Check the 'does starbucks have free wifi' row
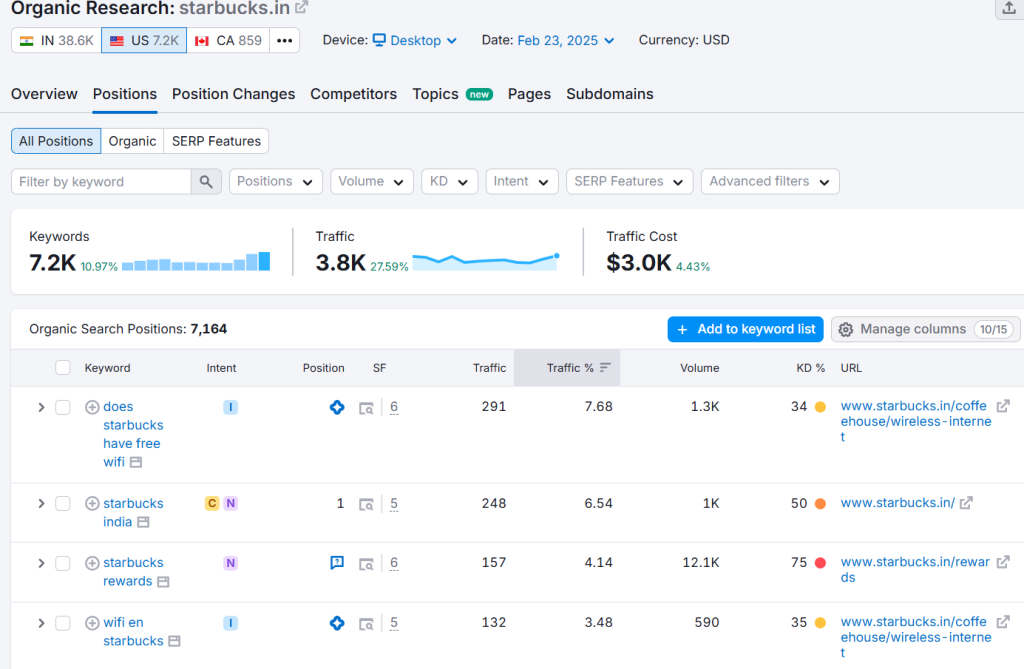The height and width of the screenshot is (669, 1024). pos(63,407)
